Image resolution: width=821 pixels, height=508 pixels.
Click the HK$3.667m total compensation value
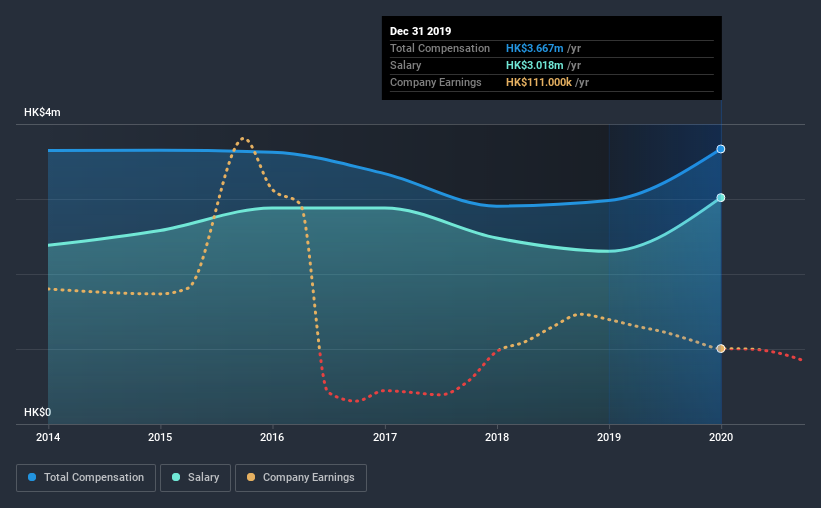[x=535, y=48]
